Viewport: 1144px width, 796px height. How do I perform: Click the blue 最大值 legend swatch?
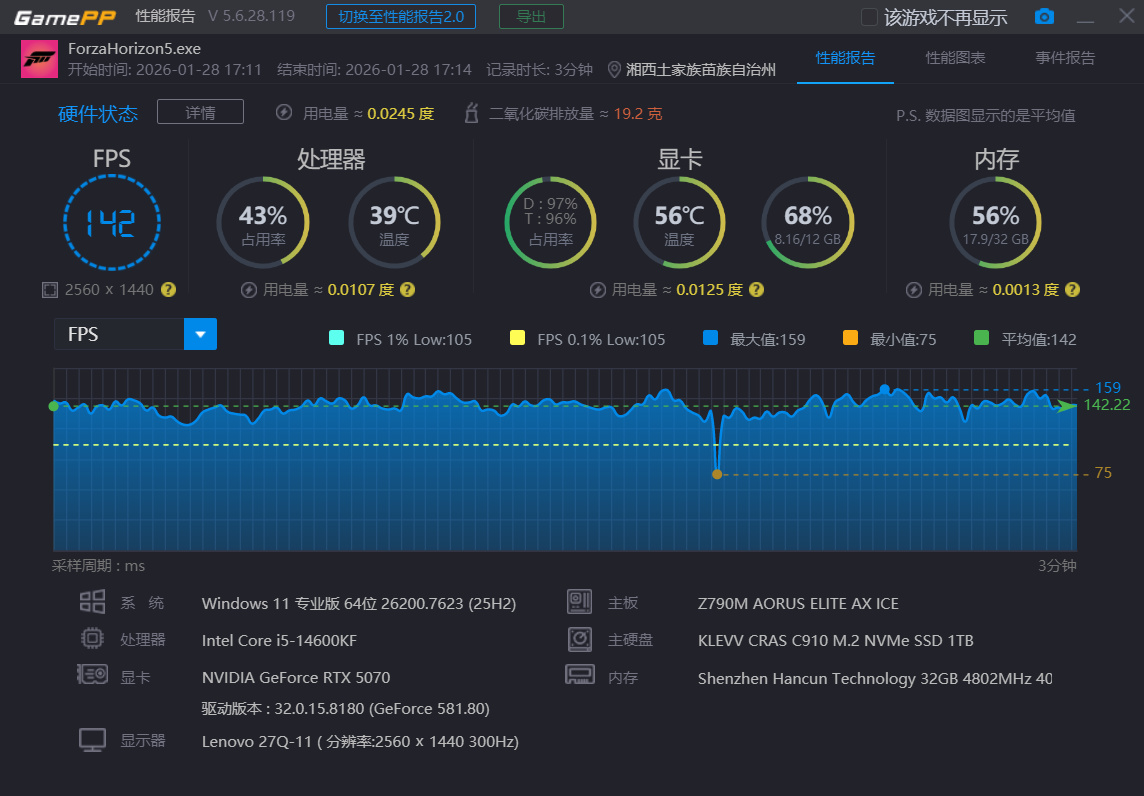coord(710,338)
